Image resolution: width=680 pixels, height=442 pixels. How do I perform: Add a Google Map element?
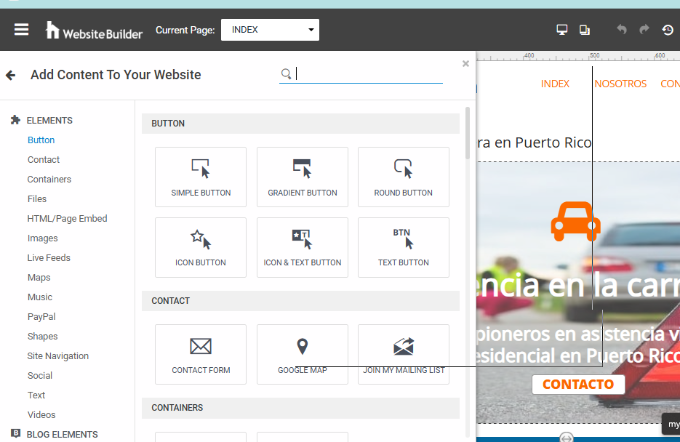pyautogui.click(x=302, y=354)
